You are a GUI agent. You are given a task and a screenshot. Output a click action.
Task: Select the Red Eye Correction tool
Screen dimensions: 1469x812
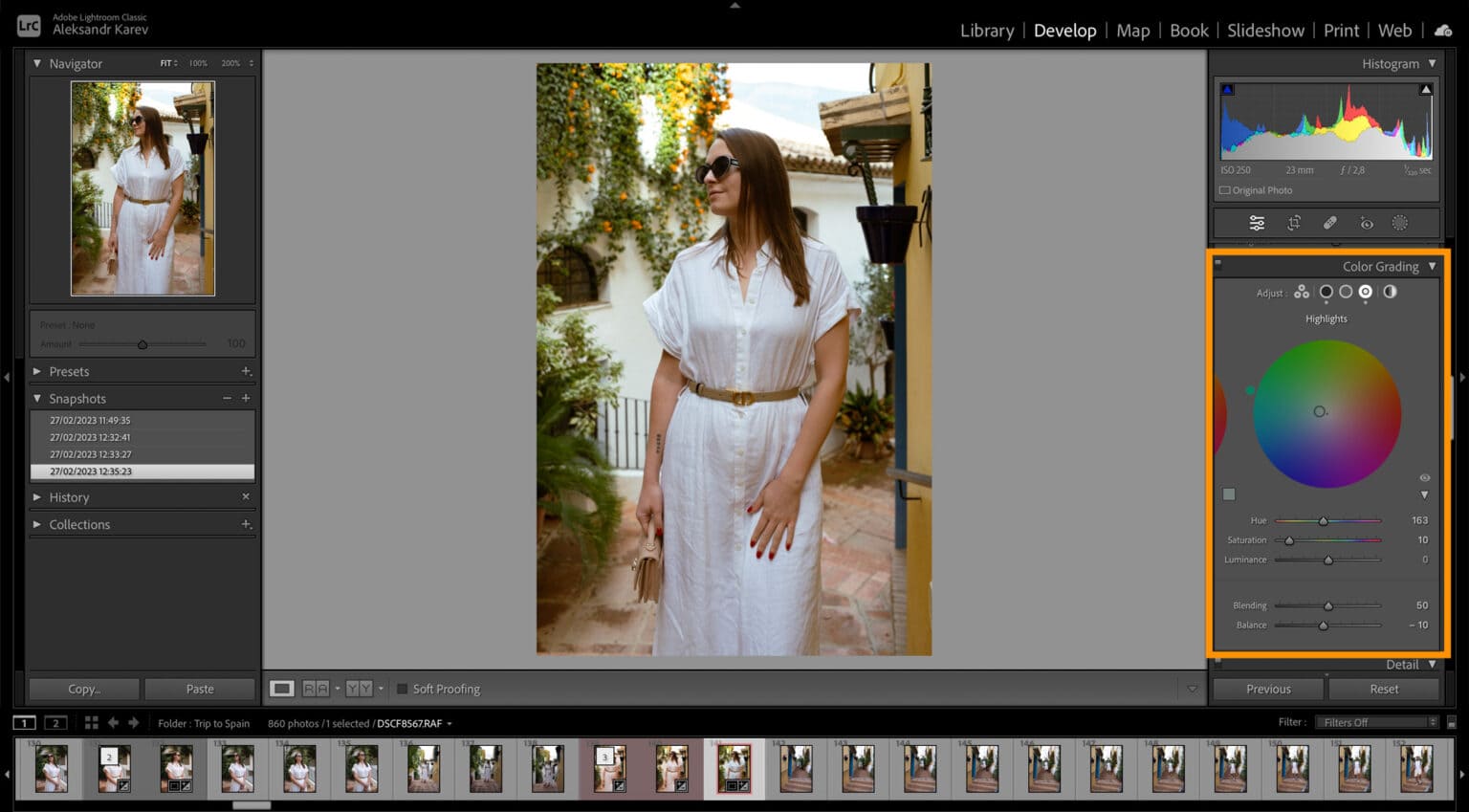(x=1366, y=222)
